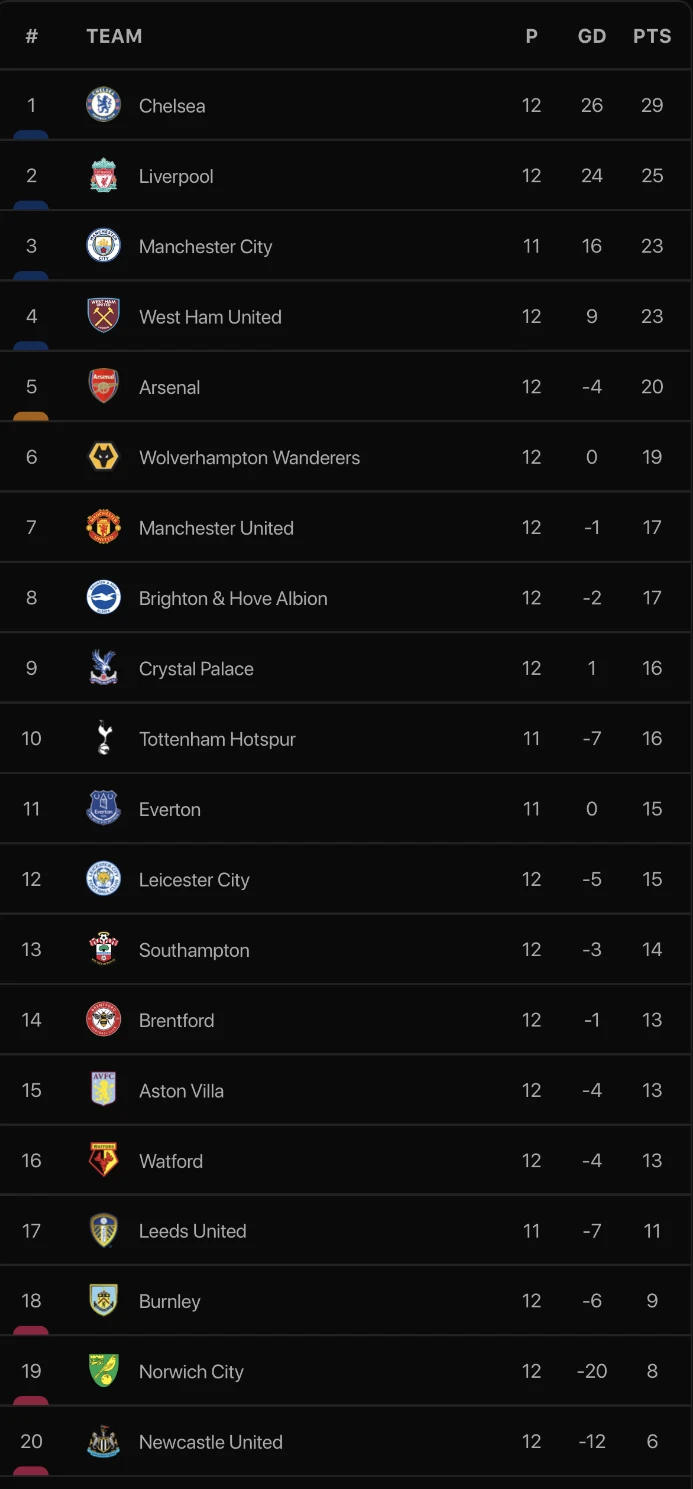Click the P column header
Screen dimensions: 693x1489
coord(532,36)
